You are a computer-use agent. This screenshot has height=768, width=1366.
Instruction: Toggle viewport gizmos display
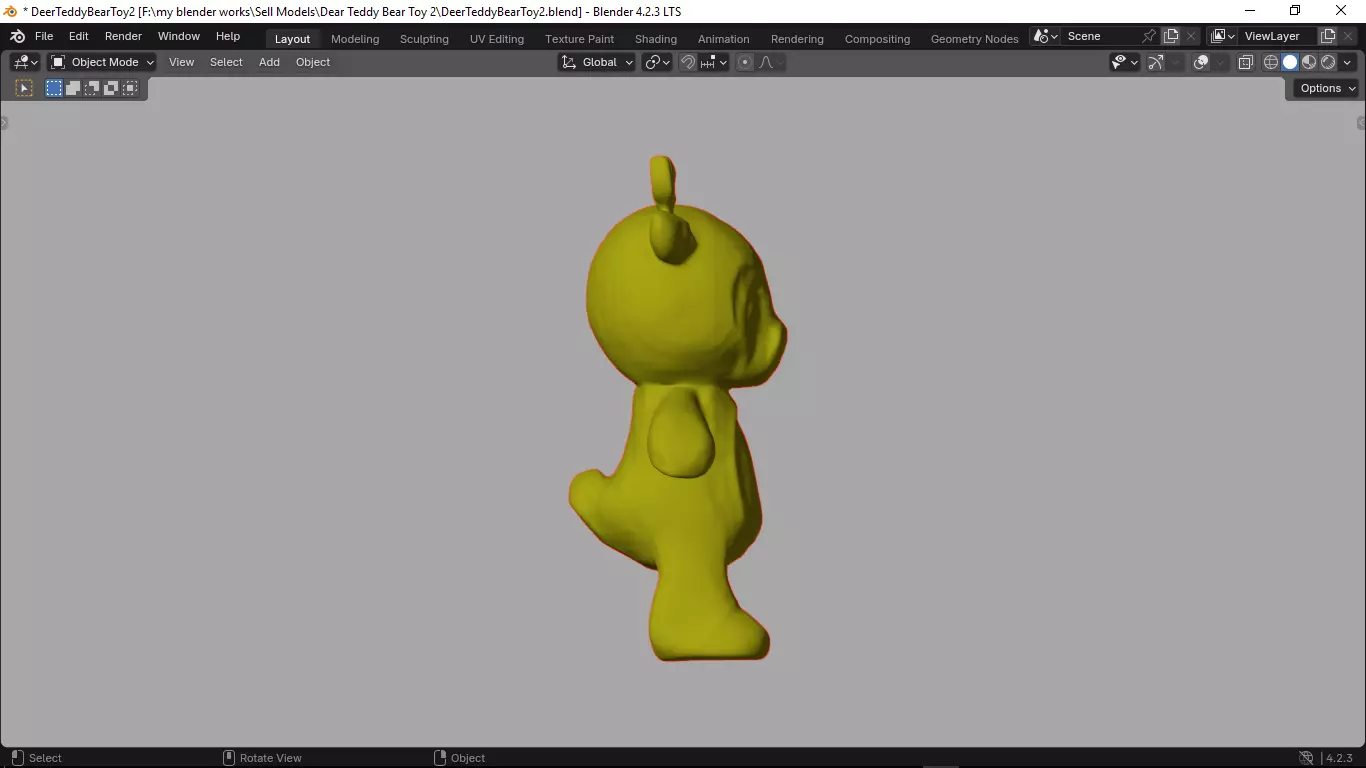(1156, 62)
